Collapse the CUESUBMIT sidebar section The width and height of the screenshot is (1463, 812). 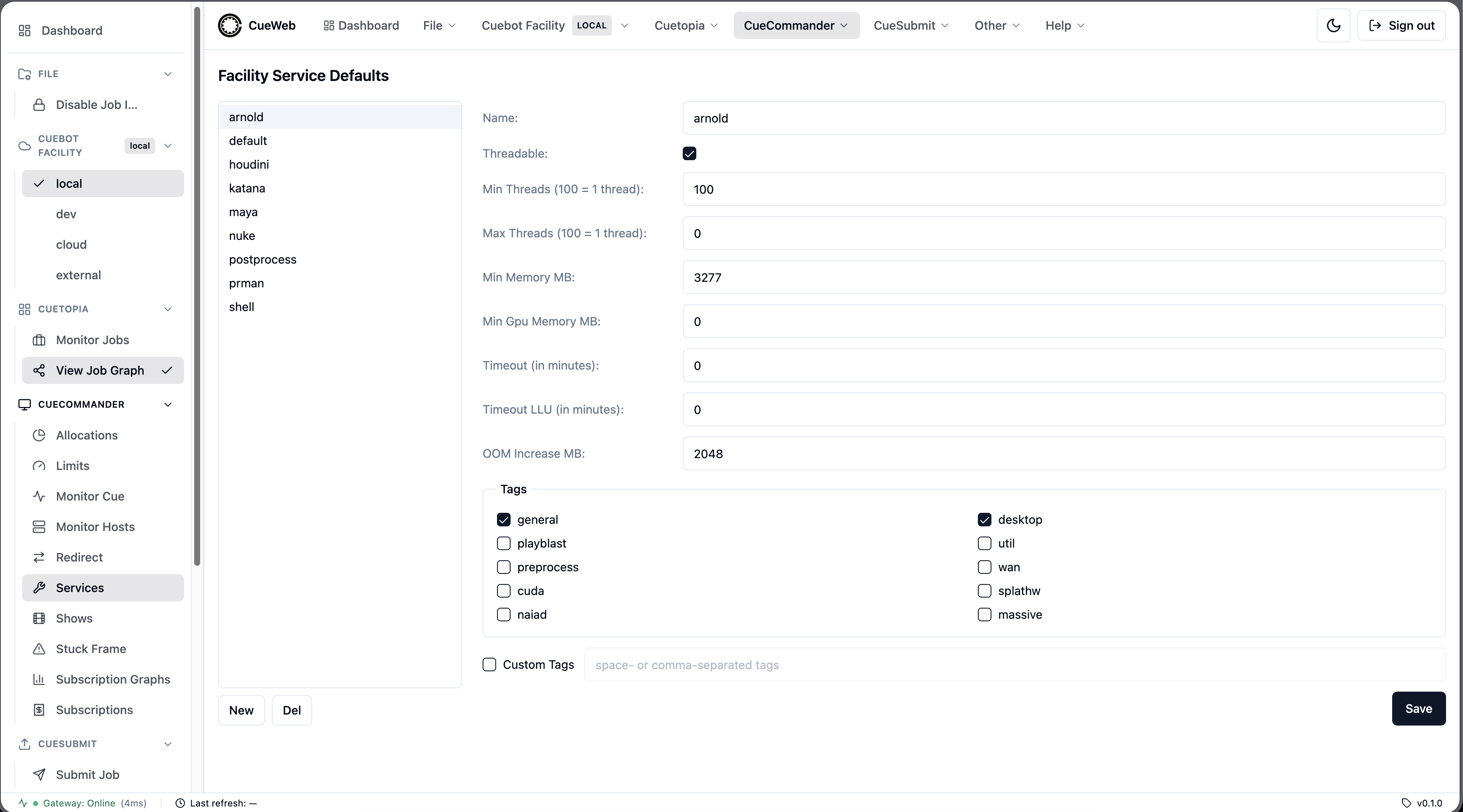pos(168,744)
